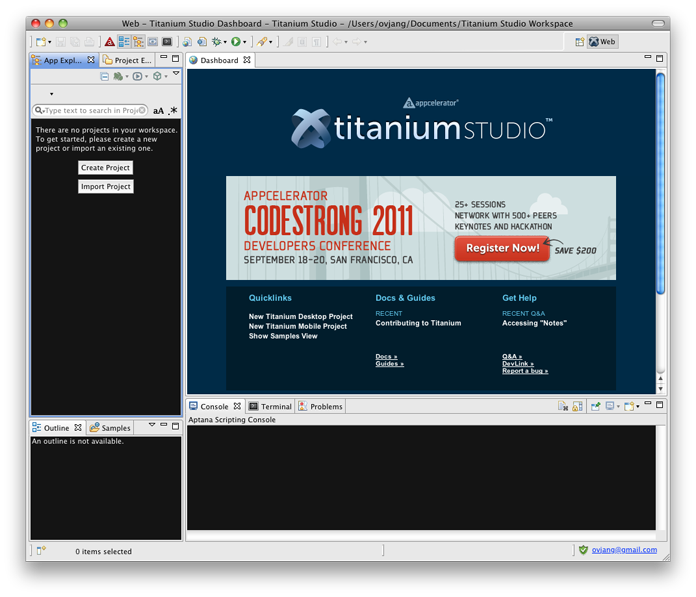This screenshot has height=597, width=696.
Task: Click the Dashboard scrollbar down arrow
Action: pyautogui.click(x=660, y=389)
